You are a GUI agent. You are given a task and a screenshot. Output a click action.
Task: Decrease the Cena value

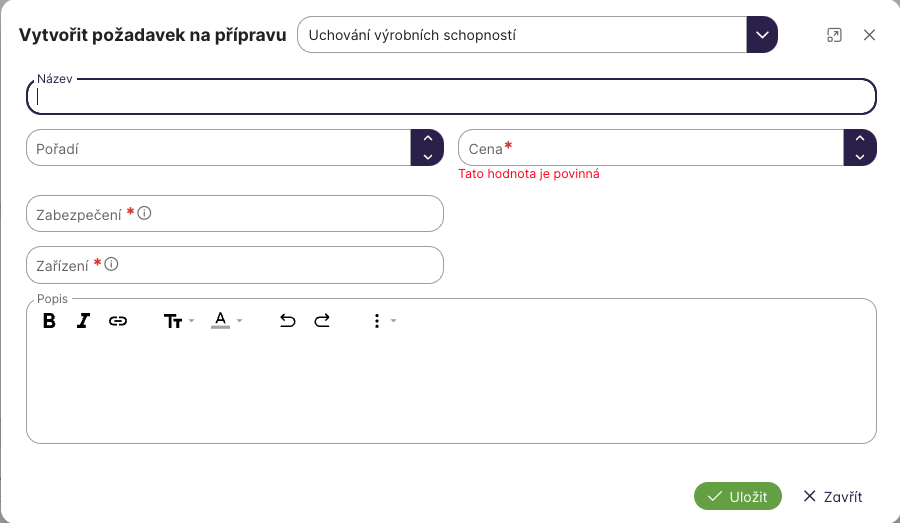coord(860,157)
